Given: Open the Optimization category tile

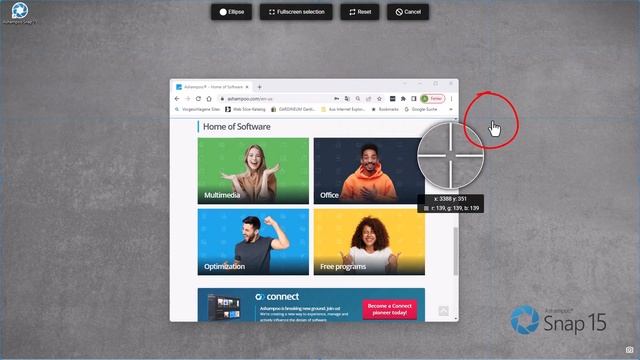Looking at the screenshot, I should coord(253,242).
